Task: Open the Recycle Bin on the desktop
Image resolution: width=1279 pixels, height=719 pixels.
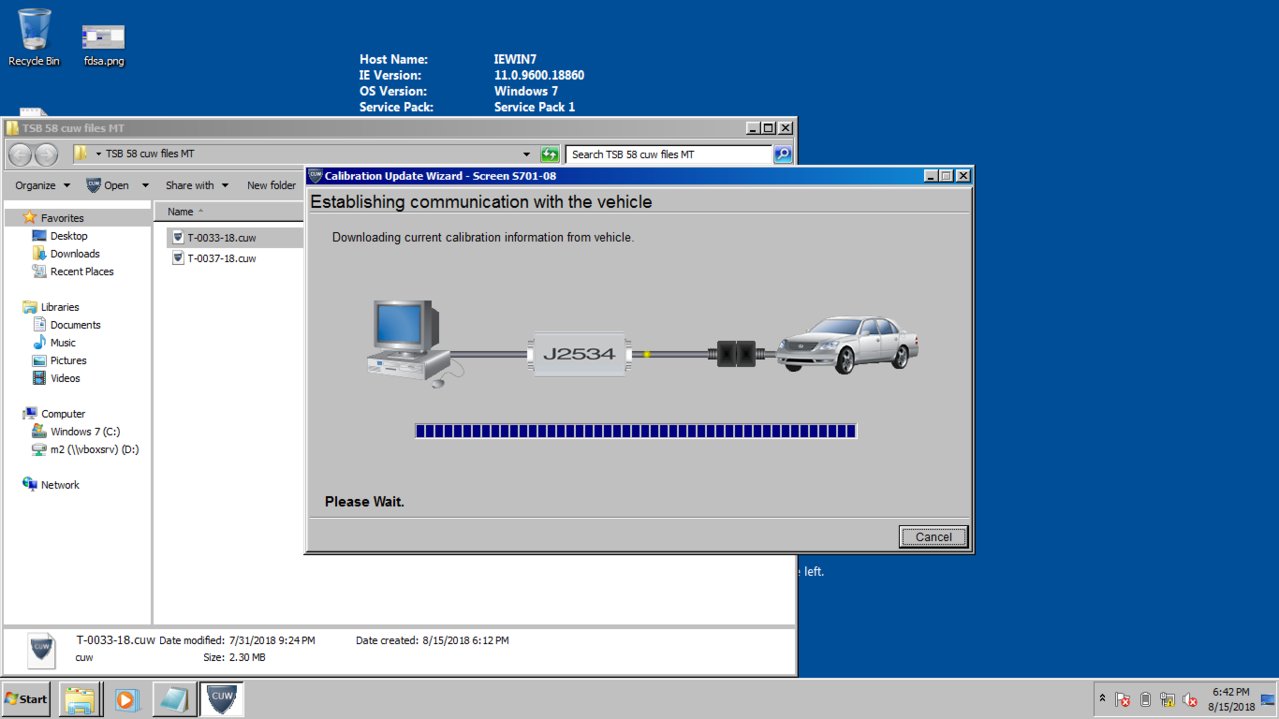Action: coord(34,38)
